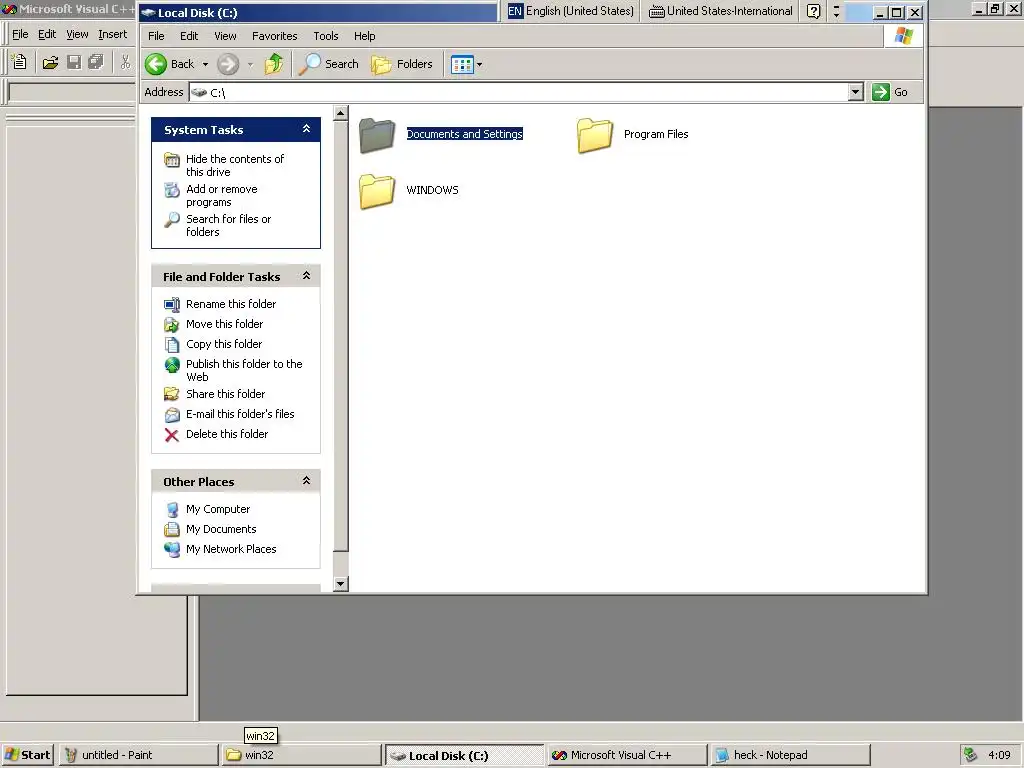Viewport: 1024px width, 768px height.
Task: Open Forward button history dropdown
Action: [x=250, y=64]
